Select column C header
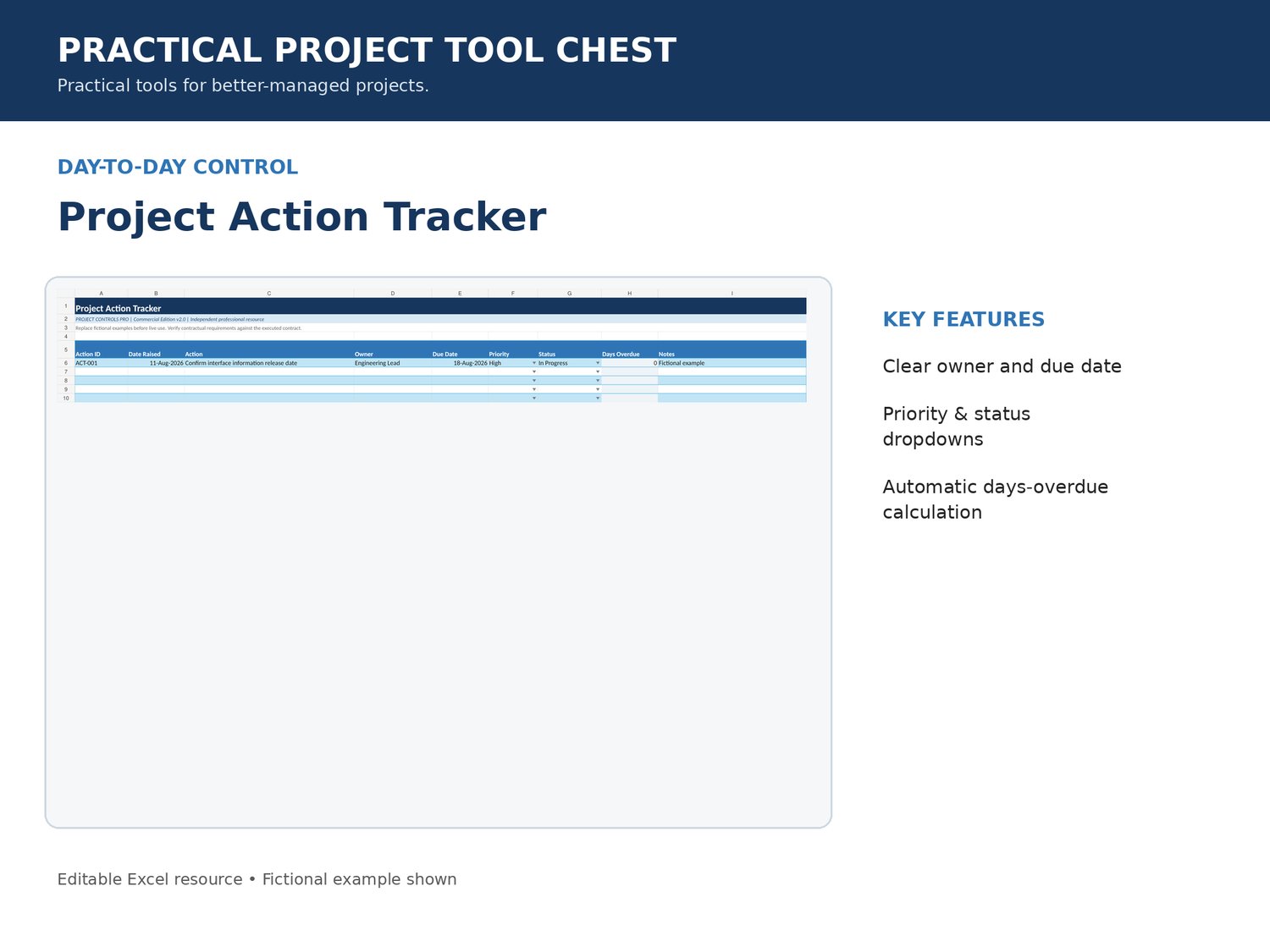This screenshot has width=1270, height=952. [269, 294]
